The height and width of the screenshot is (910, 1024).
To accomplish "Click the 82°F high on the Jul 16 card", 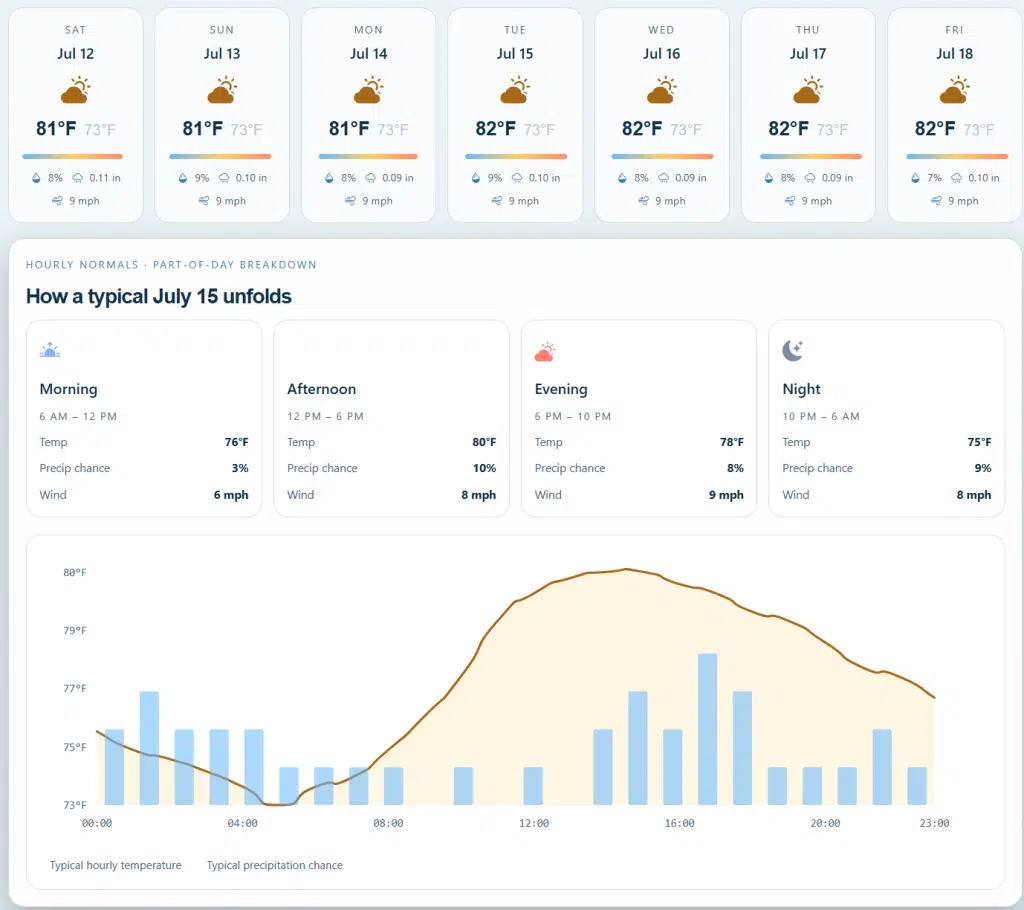I will [x=642, y=129].
